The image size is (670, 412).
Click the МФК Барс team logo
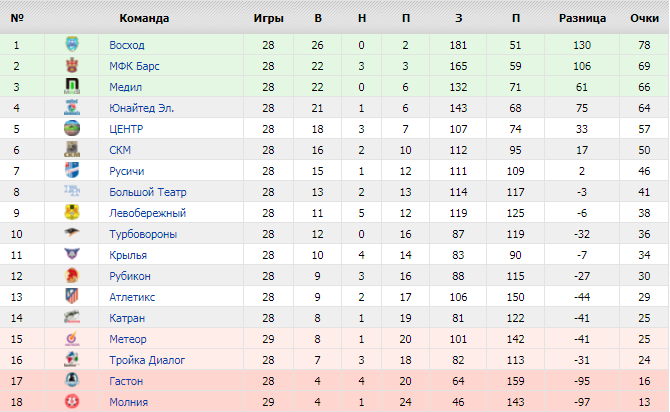(72, 66)
